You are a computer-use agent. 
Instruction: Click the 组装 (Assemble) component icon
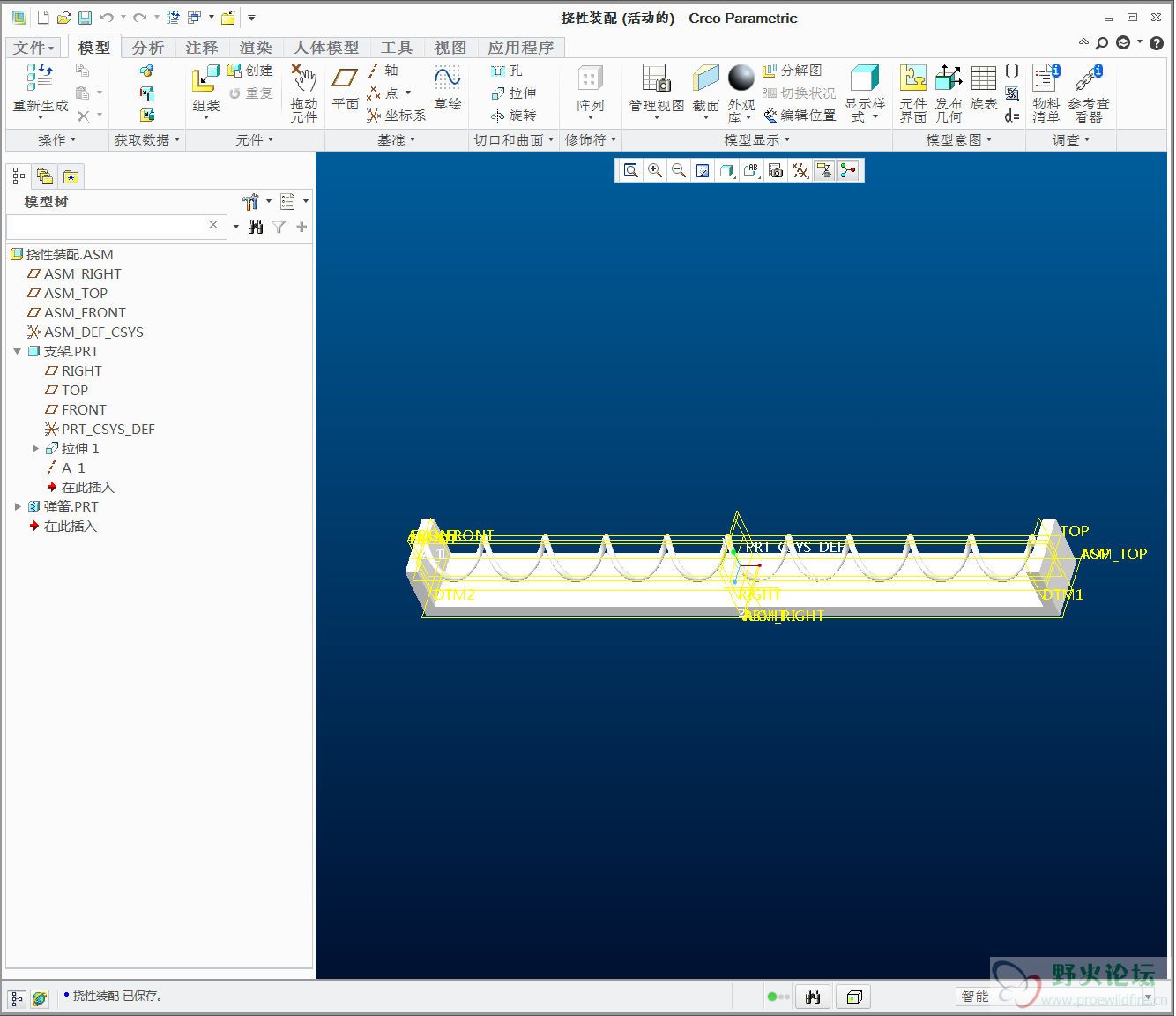coord(205,81)
